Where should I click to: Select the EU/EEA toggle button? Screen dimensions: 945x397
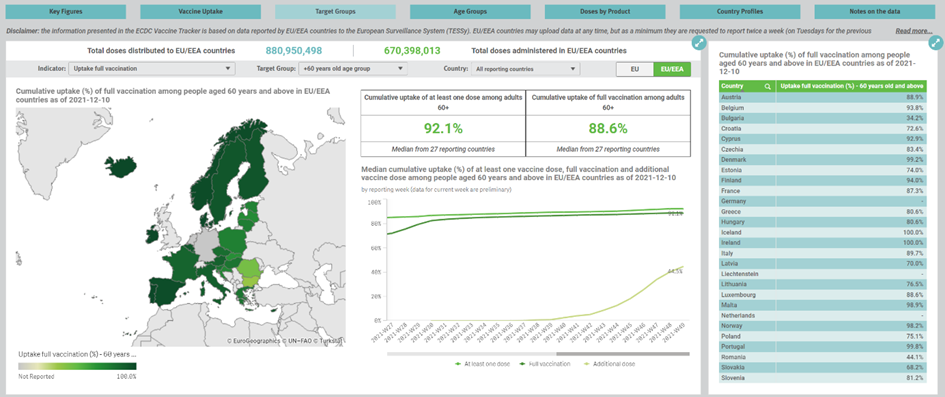672,69
